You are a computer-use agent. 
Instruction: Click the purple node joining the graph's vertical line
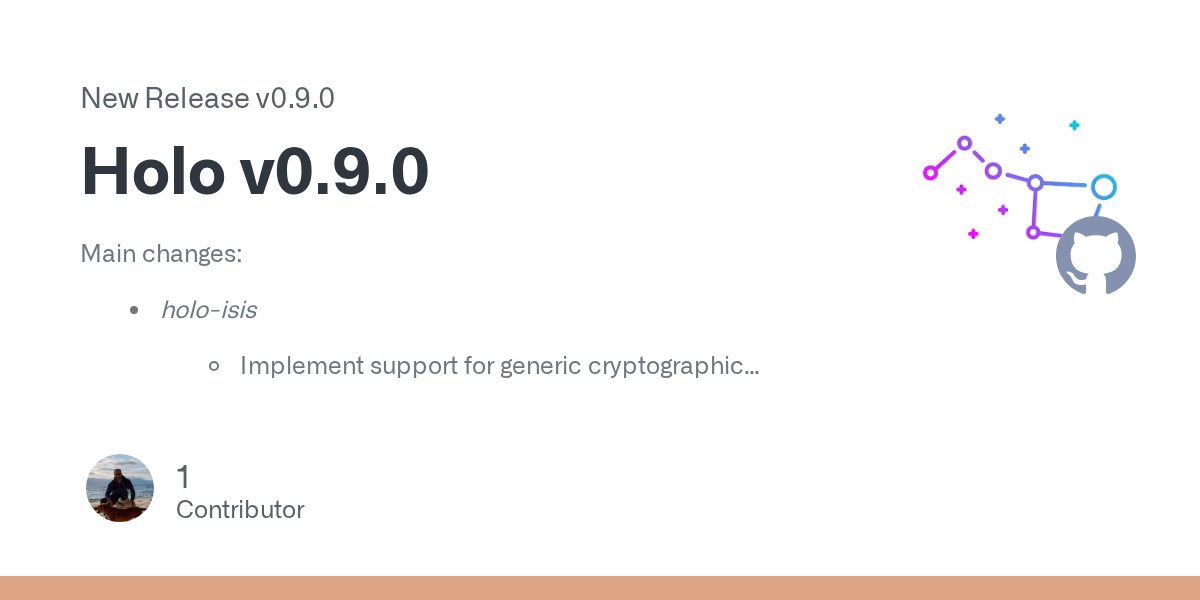click(x=1035, y=183)
